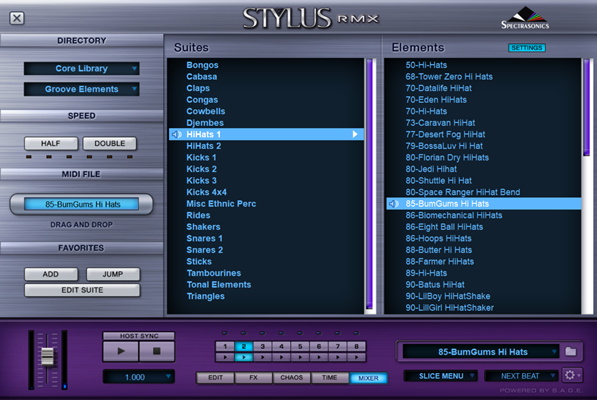Screen dimensions: 597x400
Task: Switch to the Time page
Action: (x=330, y=378)
